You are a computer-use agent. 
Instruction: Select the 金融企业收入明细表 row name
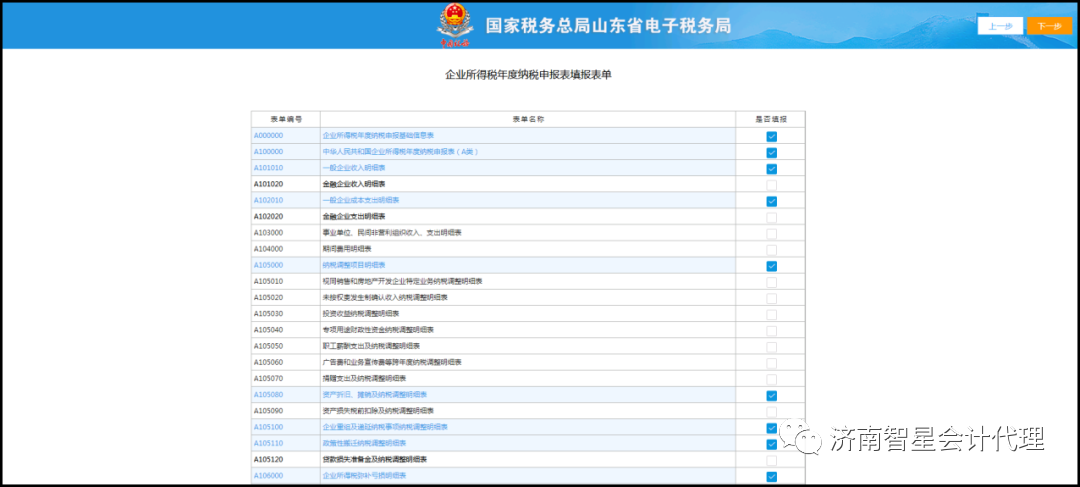tap(353, 184)
